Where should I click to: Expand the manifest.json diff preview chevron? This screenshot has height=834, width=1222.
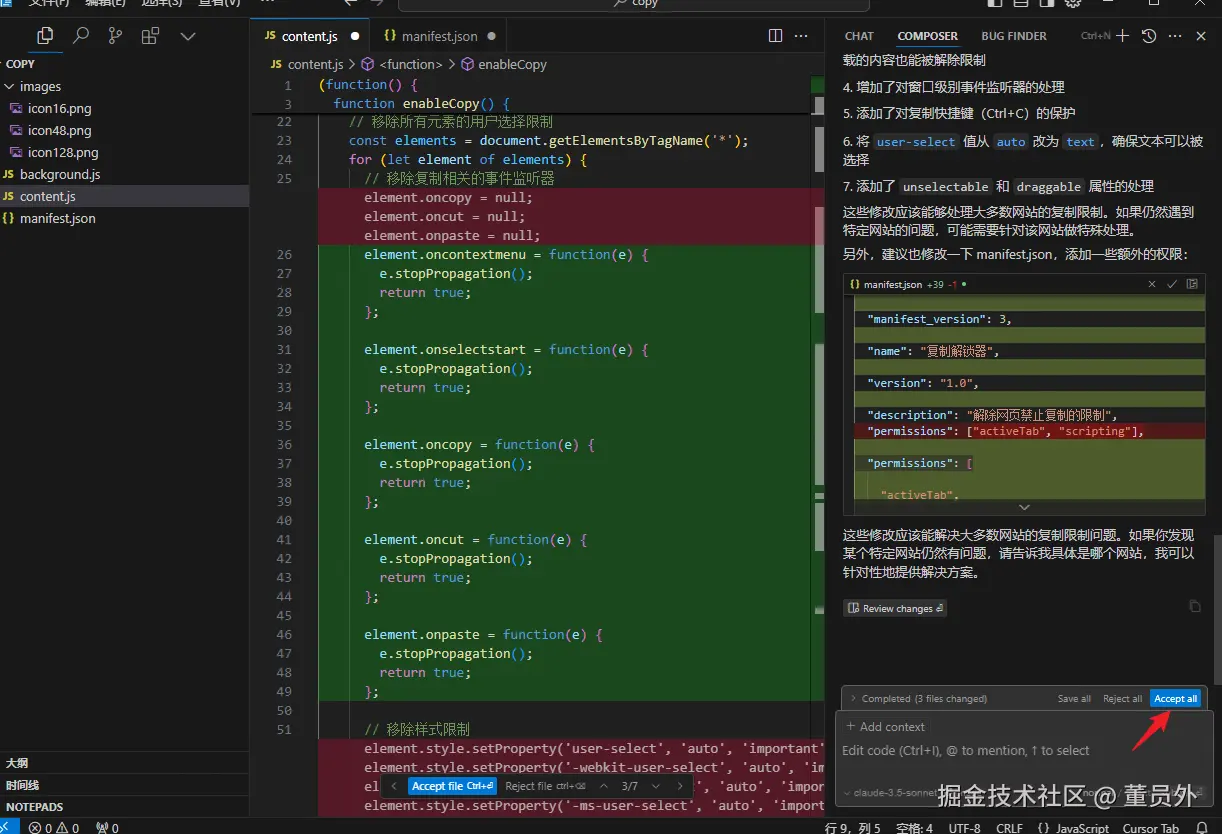1023,507
